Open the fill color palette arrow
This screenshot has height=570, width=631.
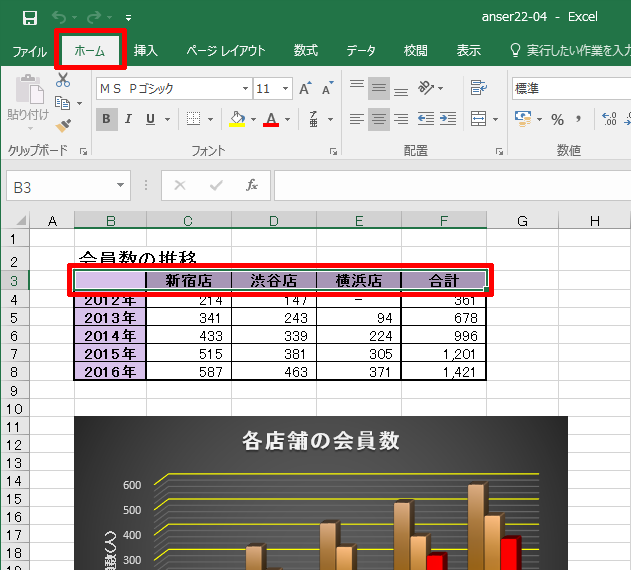253,120
